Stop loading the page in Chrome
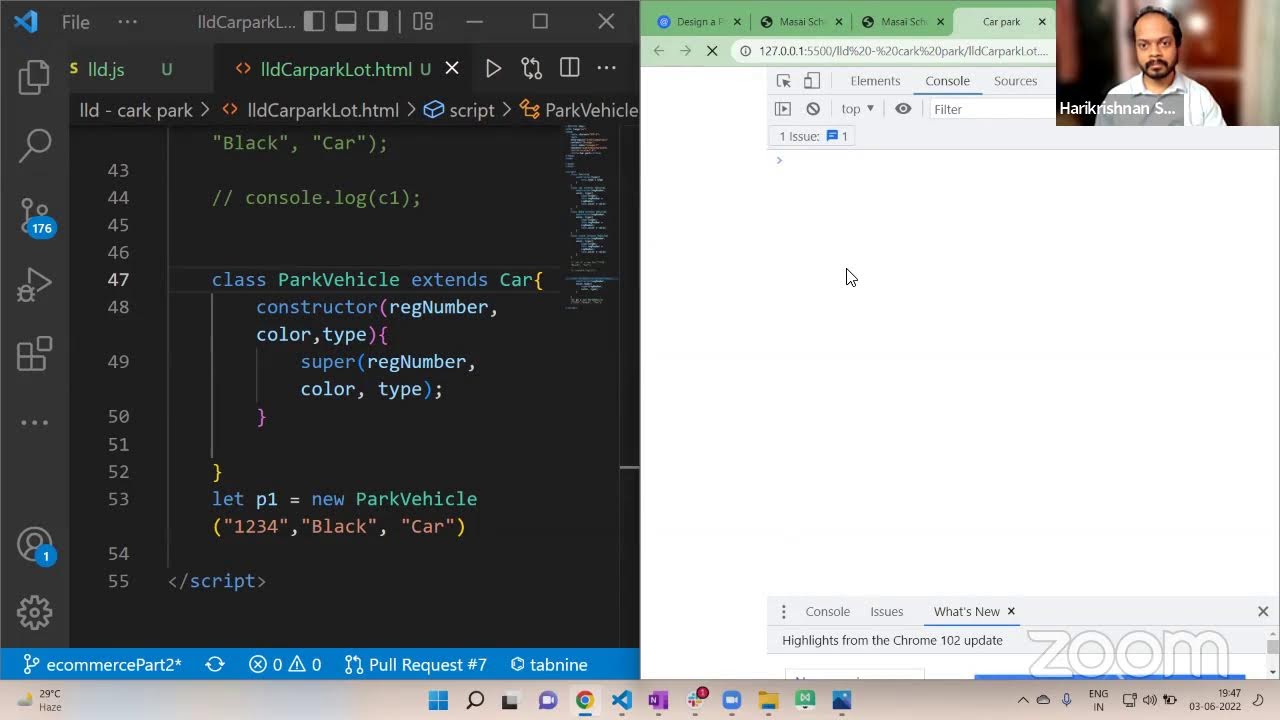 point(712,50)
